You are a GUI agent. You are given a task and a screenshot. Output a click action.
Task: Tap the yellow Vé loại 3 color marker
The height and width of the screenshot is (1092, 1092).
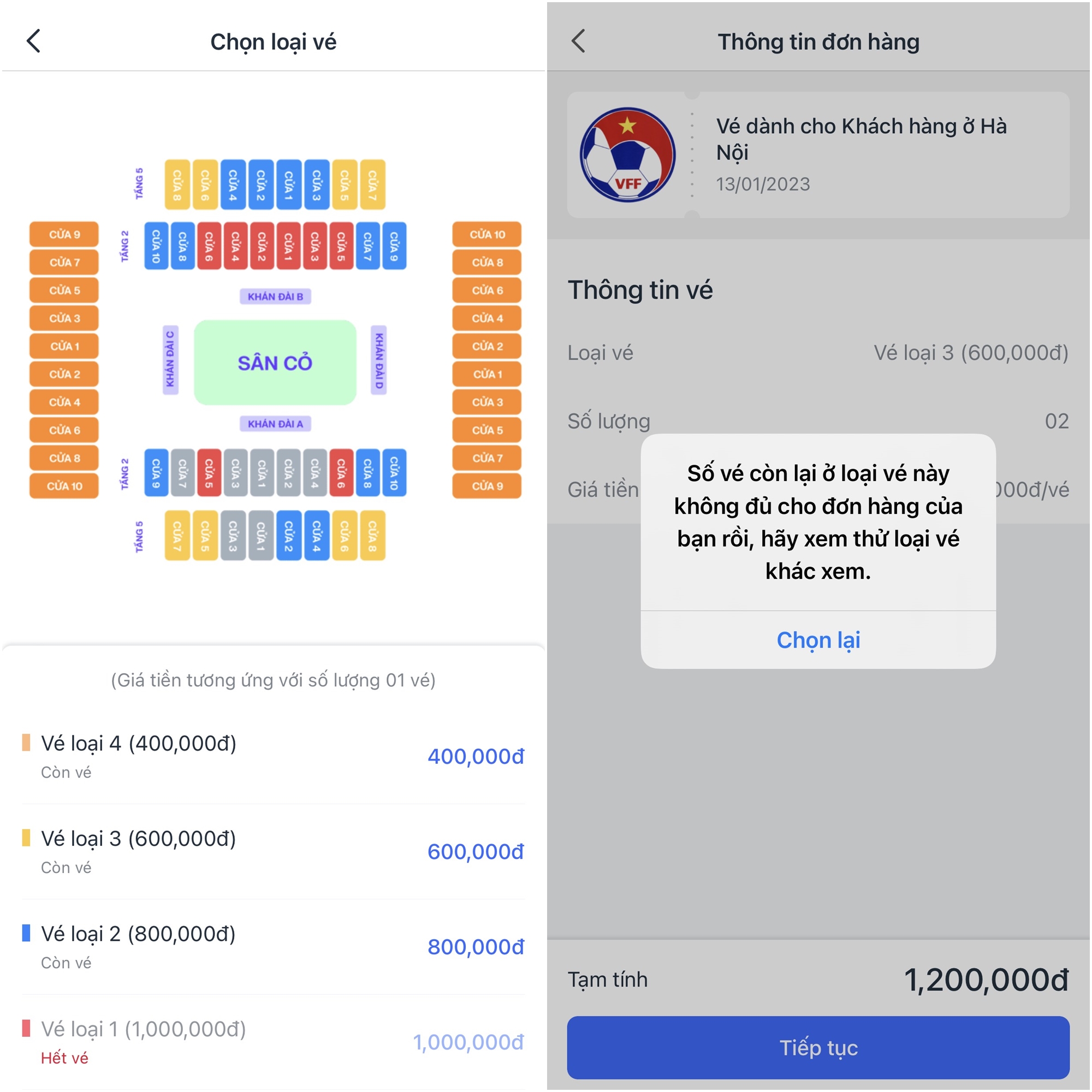point(26,838)
